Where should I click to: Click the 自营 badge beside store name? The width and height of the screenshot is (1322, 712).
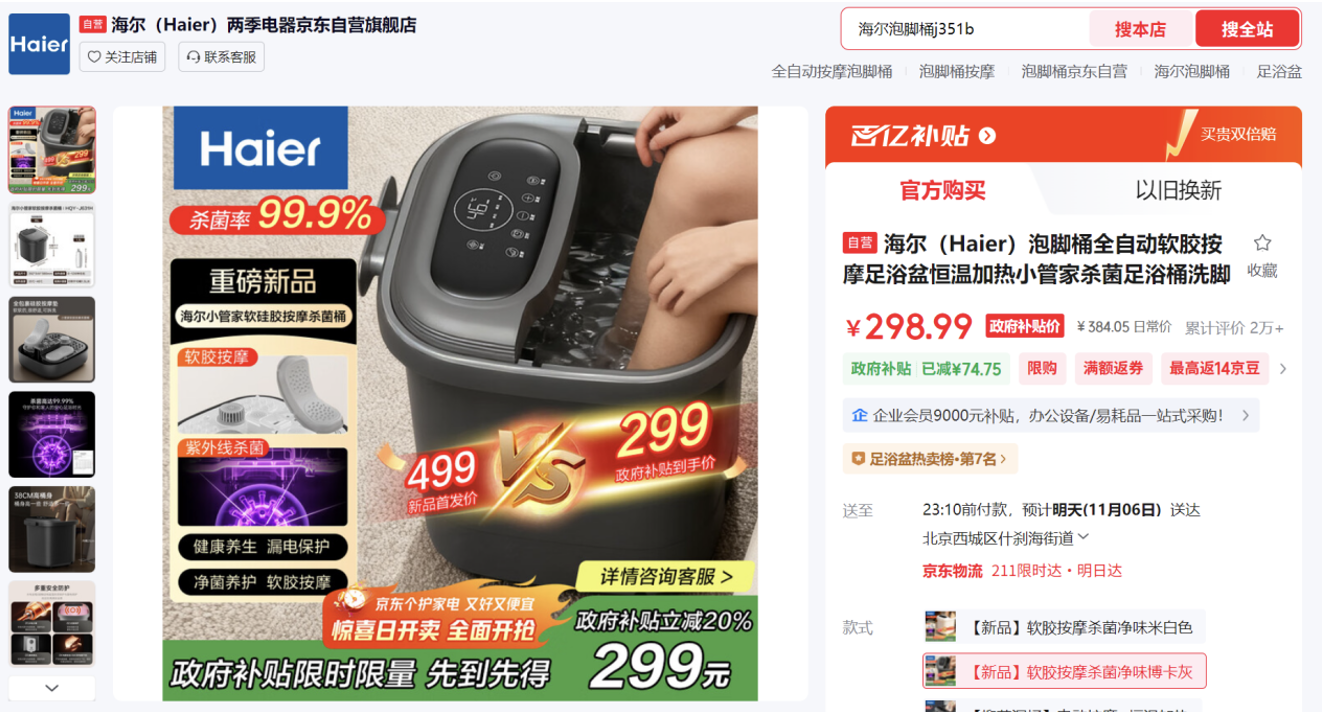coord(93,24)
